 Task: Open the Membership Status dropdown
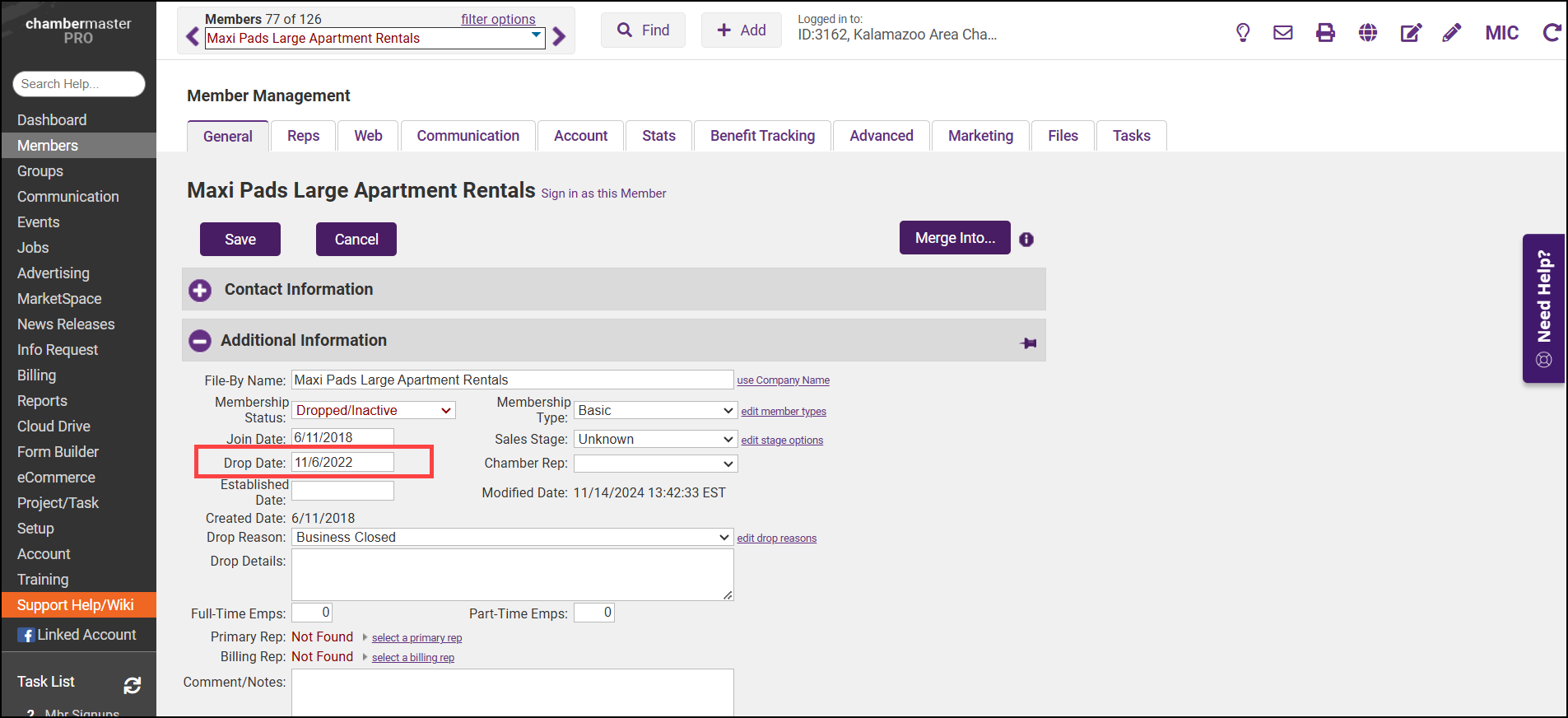[x=373, y=410]
